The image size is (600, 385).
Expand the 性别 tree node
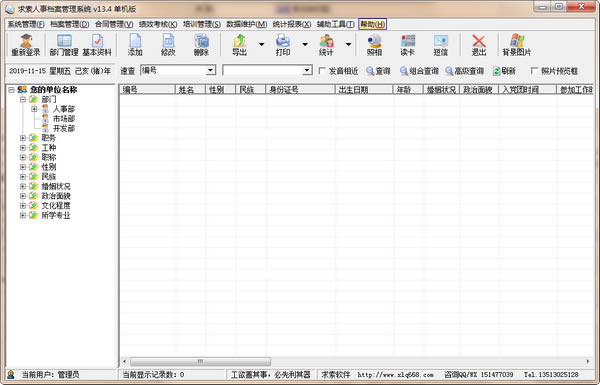[x=23, y=167]
